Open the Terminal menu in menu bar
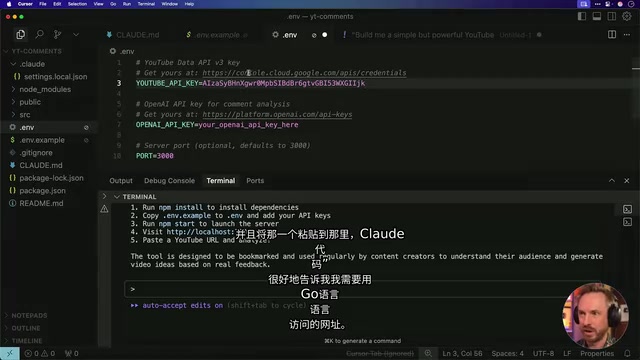This screenshot has width=640, height=360. pos(146,4)
